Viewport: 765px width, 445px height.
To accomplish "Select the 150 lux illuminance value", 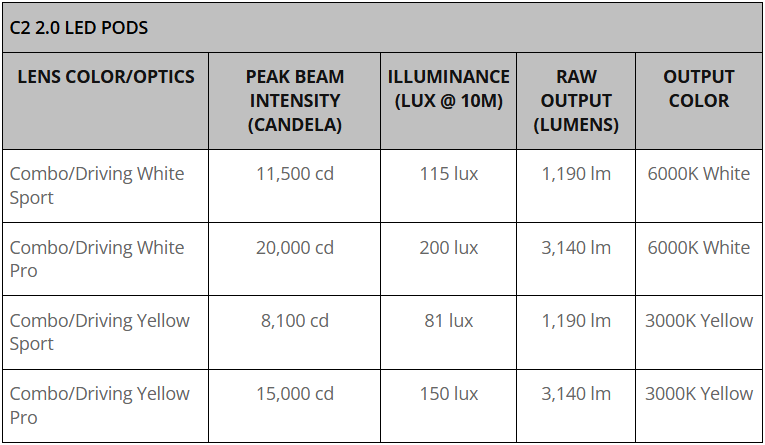I will (449, 394).
